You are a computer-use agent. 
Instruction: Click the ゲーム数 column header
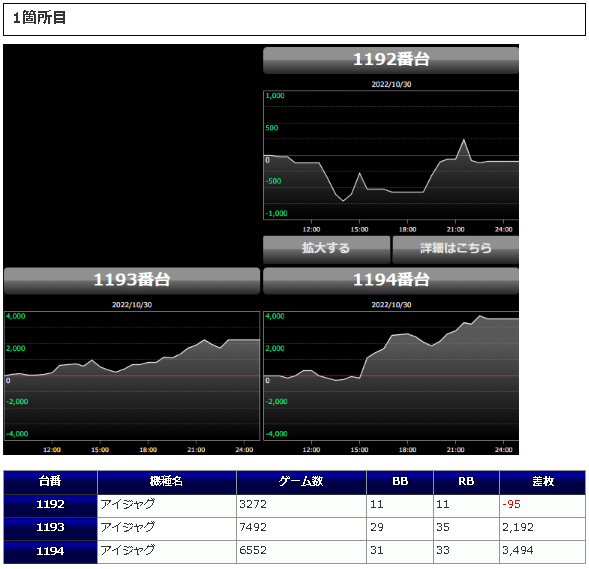pos(301,482)
